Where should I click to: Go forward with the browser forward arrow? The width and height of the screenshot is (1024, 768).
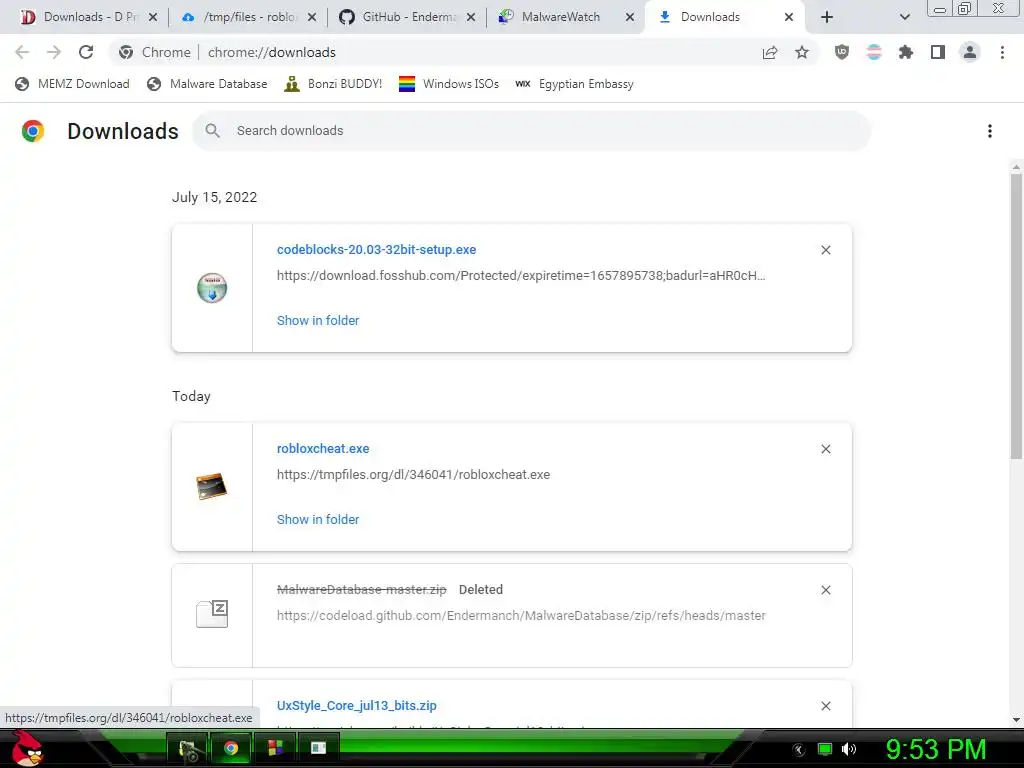pos(54,52)
